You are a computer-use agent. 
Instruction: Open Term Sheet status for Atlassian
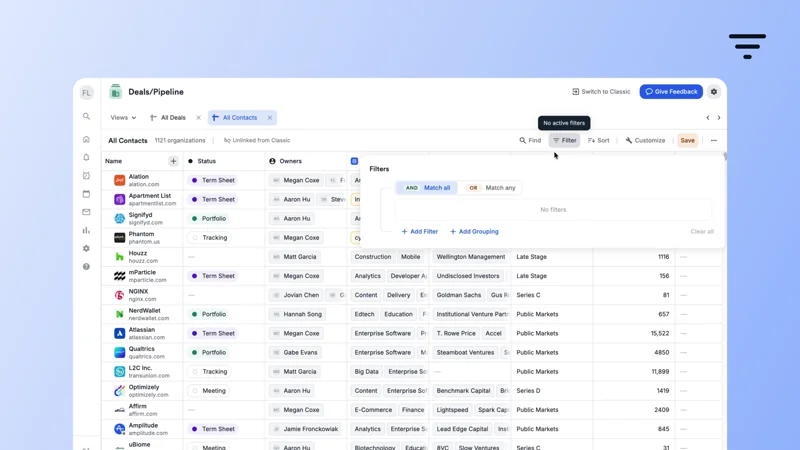click(213, 333)
